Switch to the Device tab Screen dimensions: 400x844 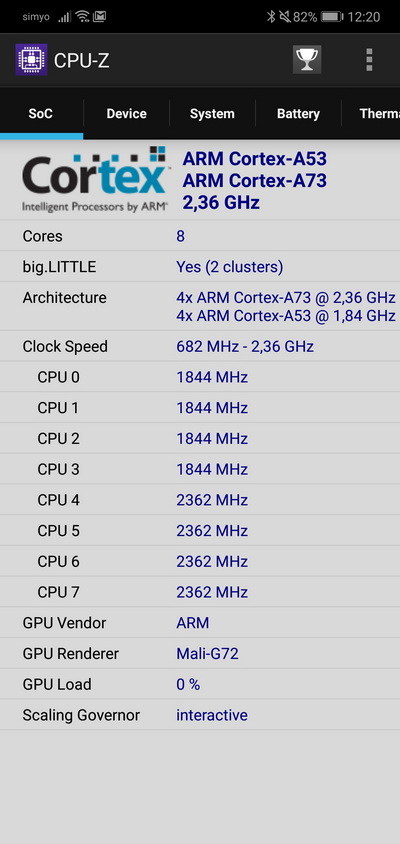[x=127, y=114]
